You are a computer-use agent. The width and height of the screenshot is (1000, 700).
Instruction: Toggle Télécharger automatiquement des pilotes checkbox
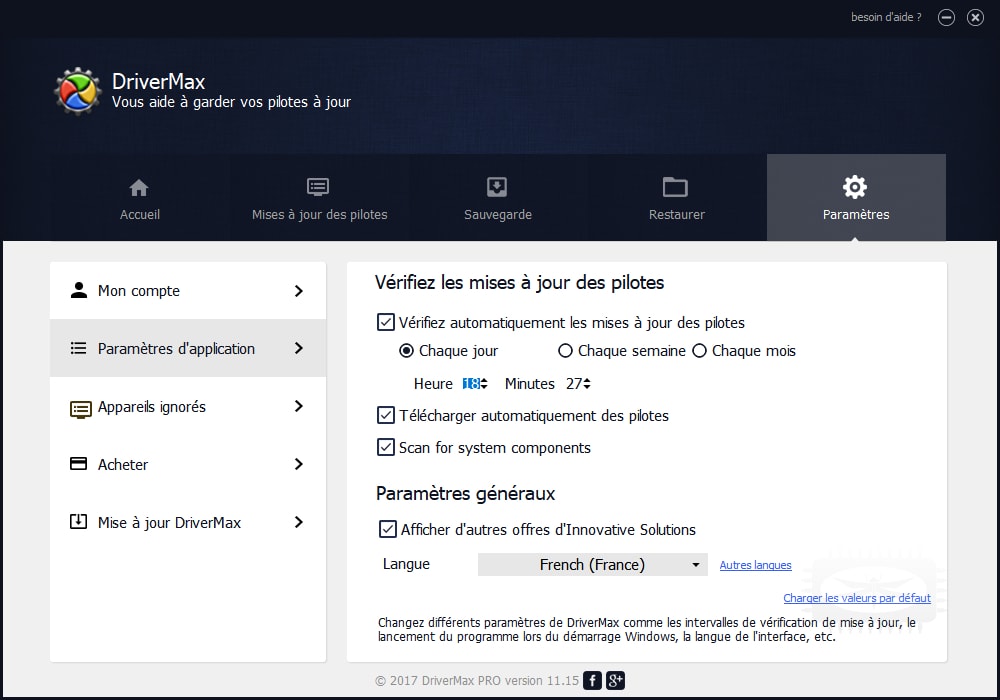(386, 415)
